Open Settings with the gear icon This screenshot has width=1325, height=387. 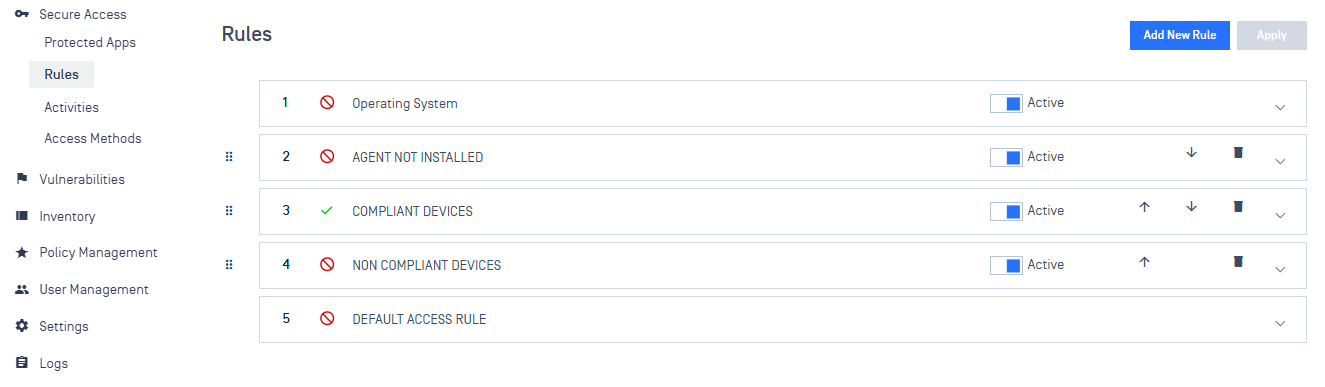coord(64,327)
